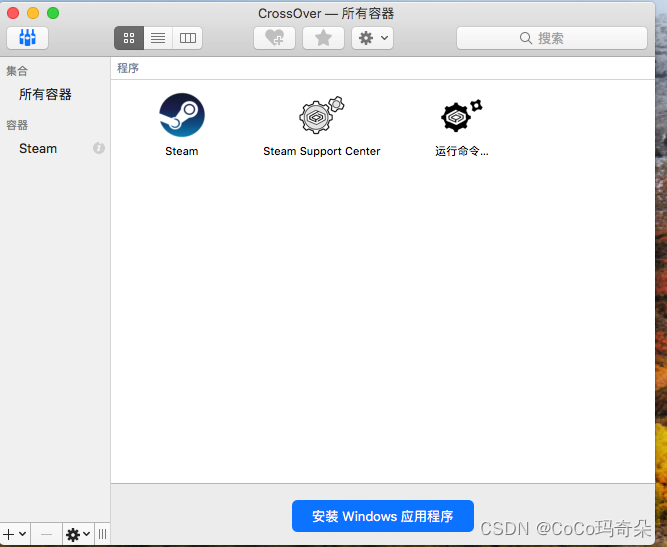Switch to icon grid view
Image resolution: width=667 pixels, height=547 pixels.
tap(129, 38)
